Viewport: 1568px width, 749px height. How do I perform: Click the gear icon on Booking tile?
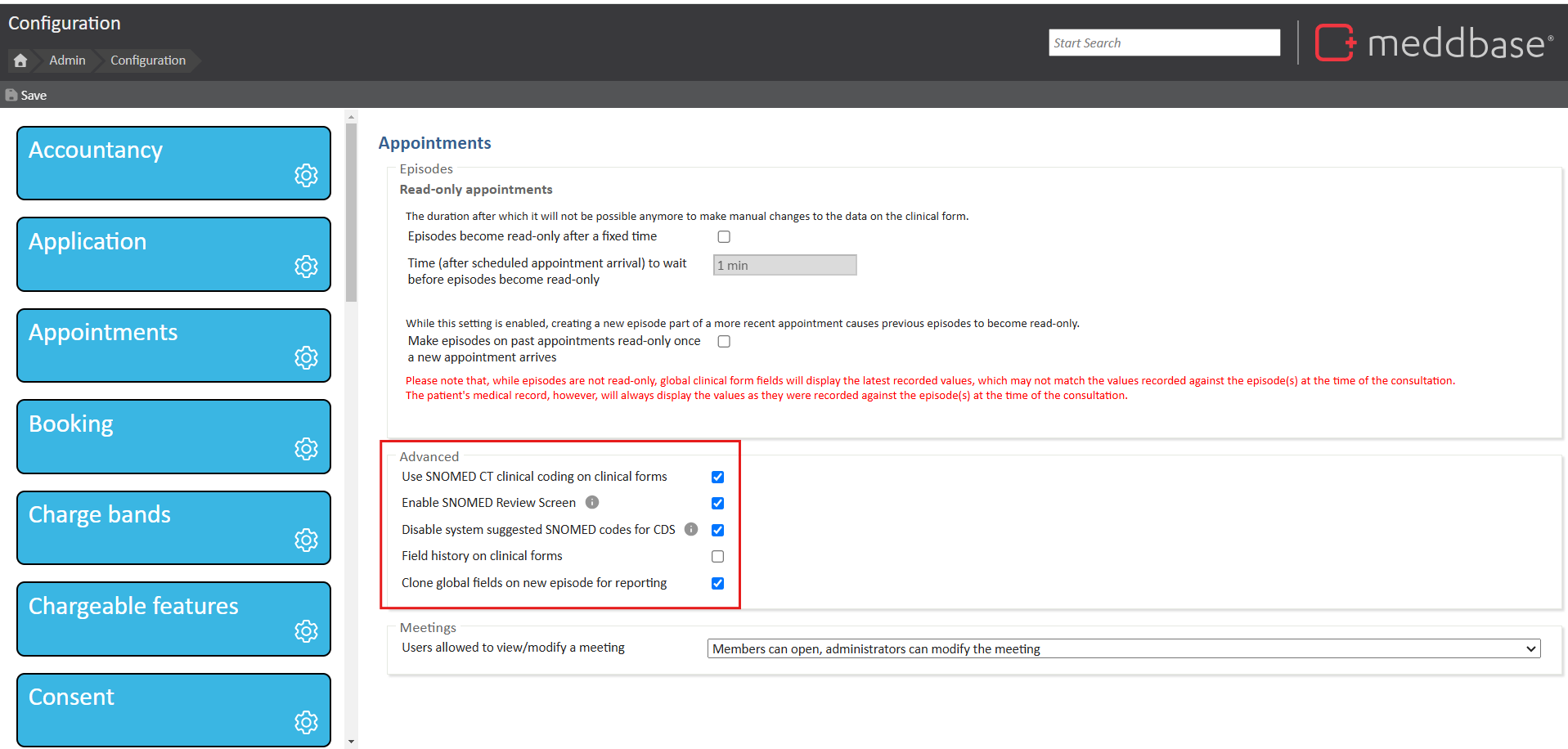pos(306,449)
